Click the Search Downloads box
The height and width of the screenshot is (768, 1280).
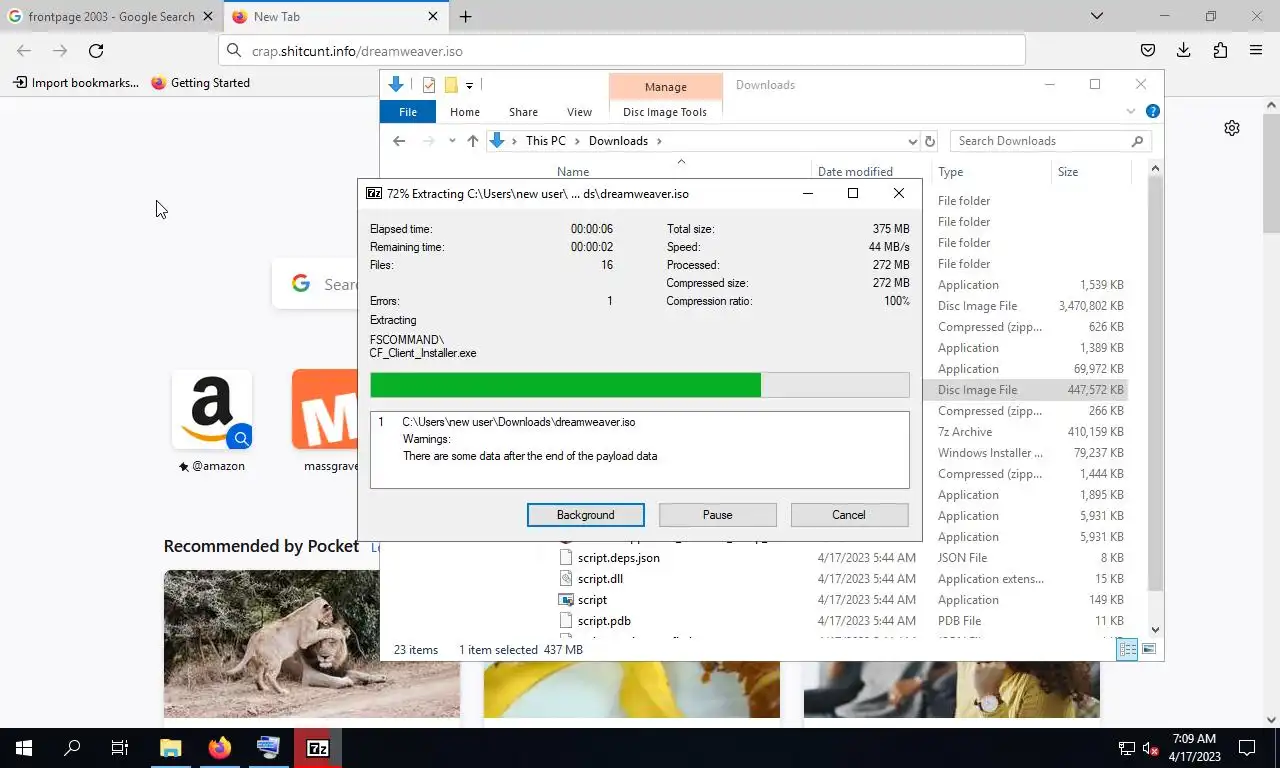1050,141
